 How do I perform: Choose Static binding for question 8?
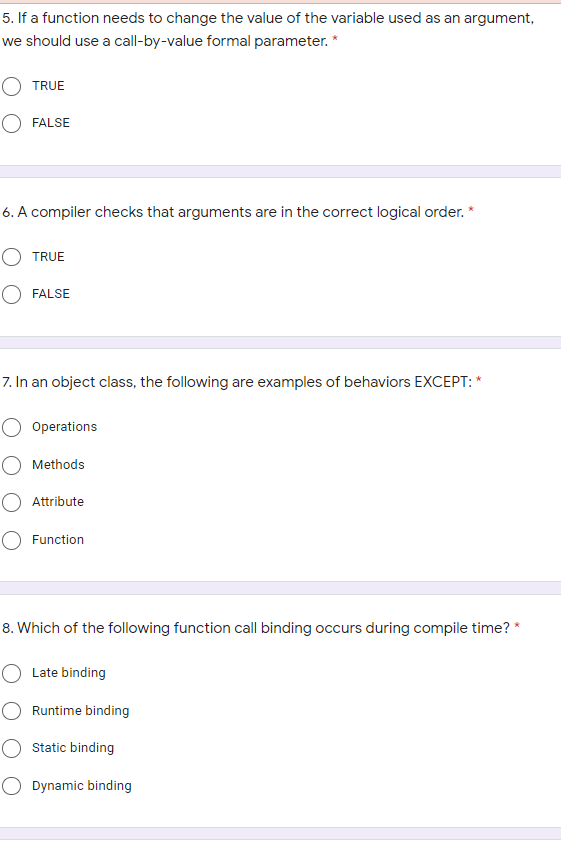(x=11, y=748)
